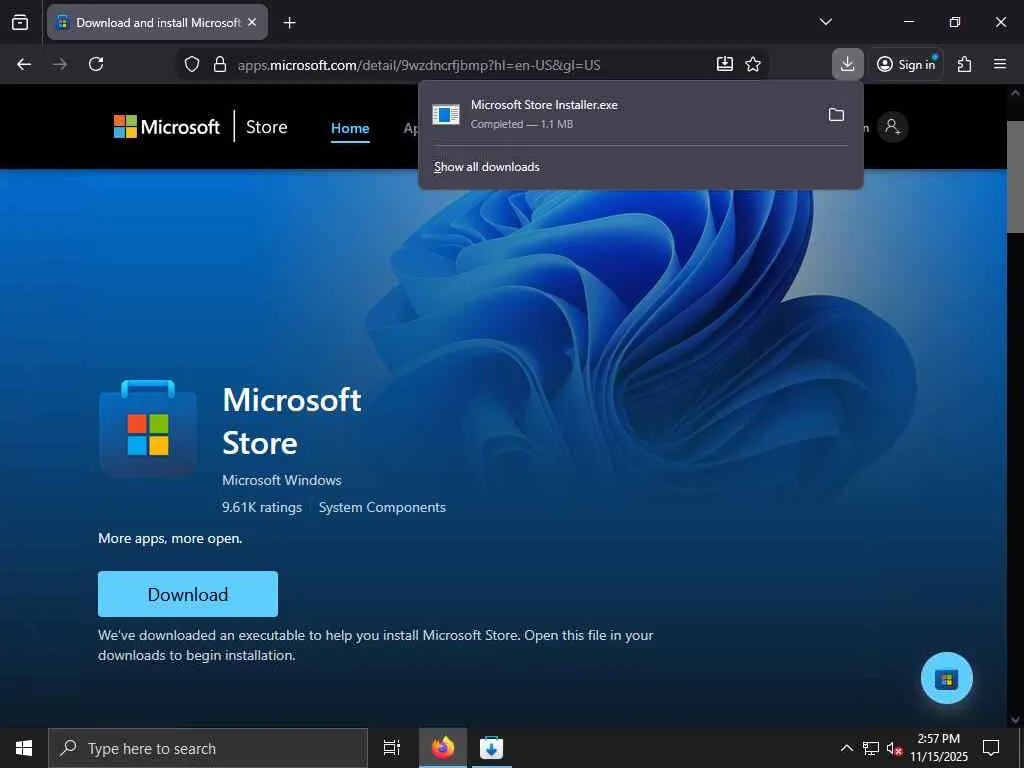This screenshot has width=1024, height=768.
Task: Open the Microsoft Windows publisher link
Action: [x=281, y=480]
